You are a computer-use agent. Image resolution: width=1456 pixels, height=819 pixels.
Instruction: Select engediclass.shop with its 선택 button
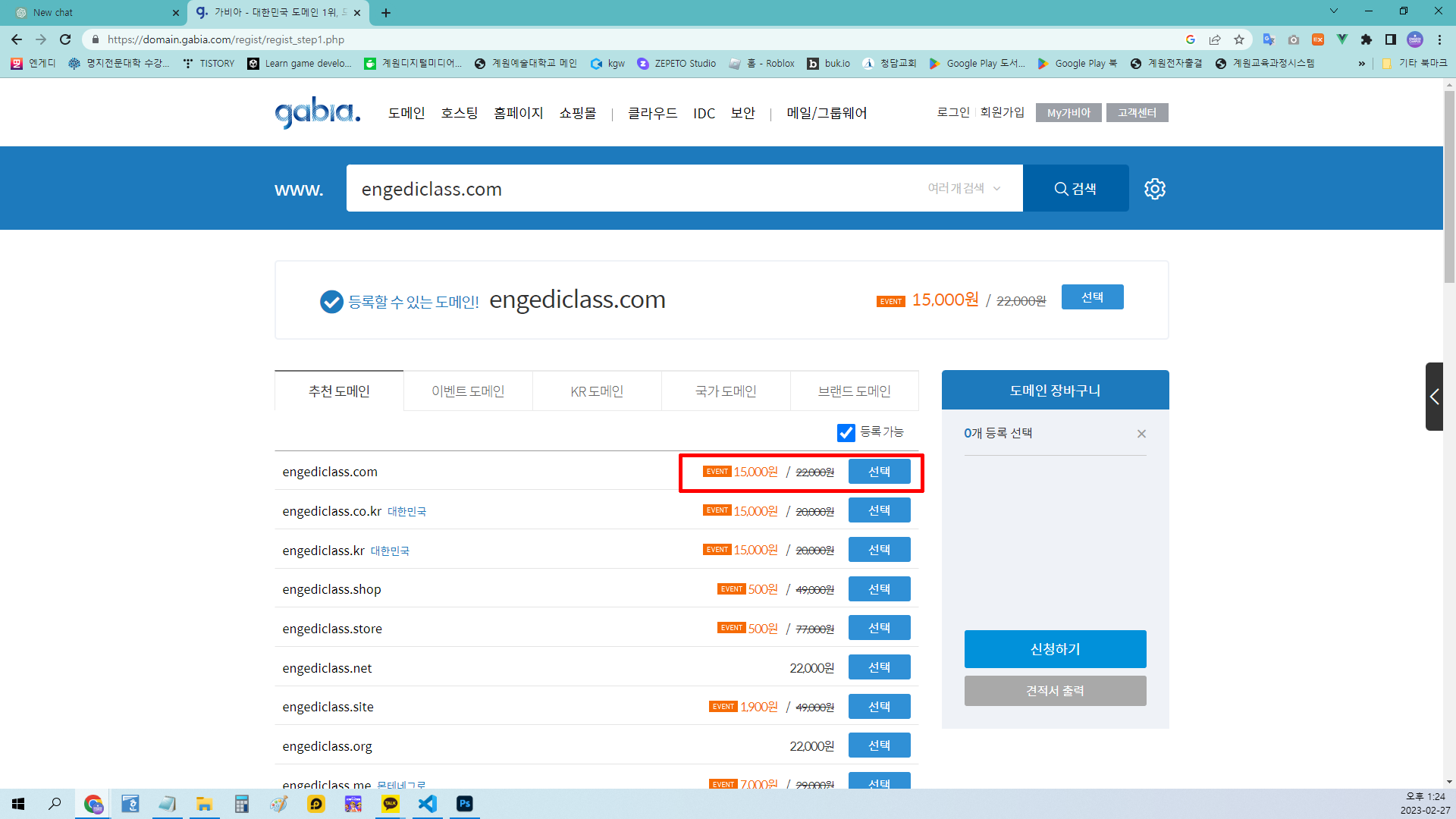coord(879,588)
